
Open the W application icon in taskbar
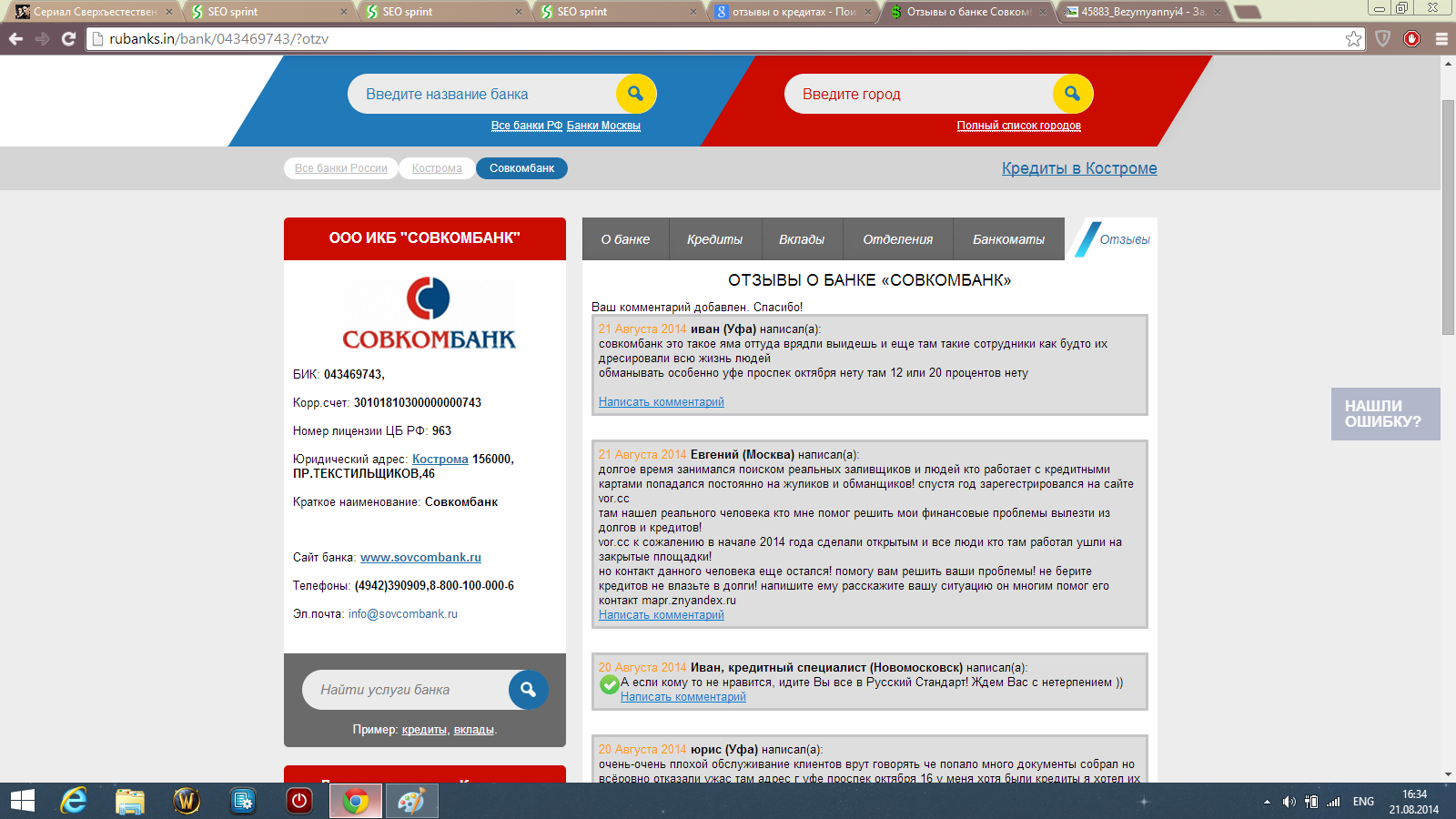click(187, 801)
